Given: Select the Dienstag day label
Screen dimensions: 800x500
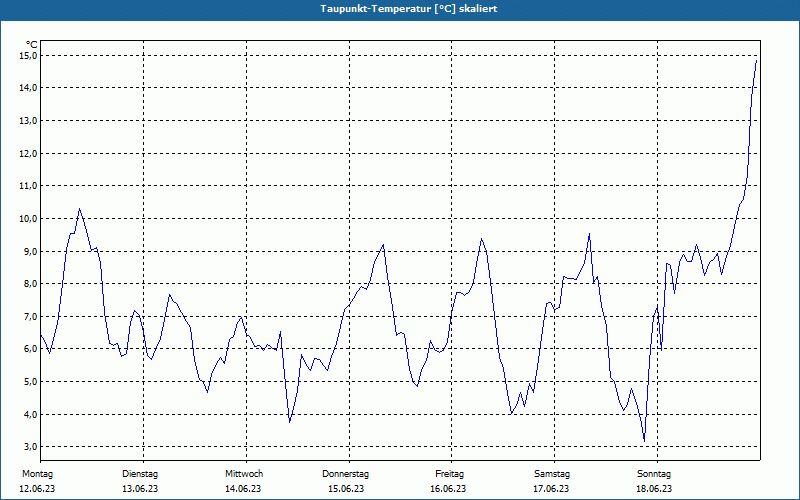Looking at the screenshot, I should [140, 474].
